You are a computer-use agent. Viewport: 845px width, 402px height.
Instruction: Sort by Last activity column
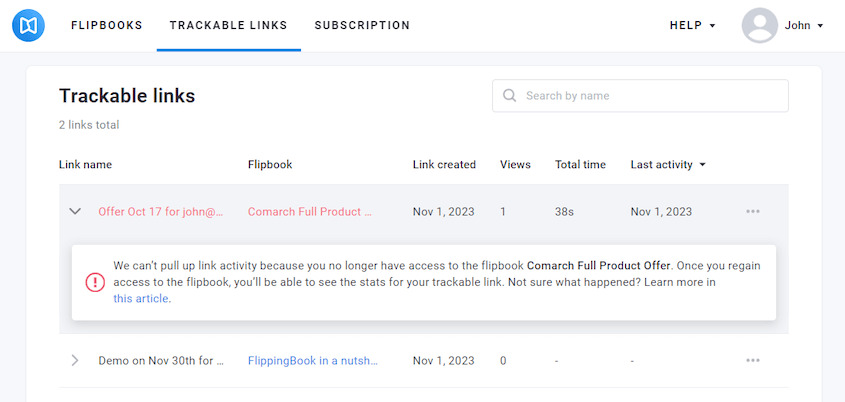coord(668,164)
